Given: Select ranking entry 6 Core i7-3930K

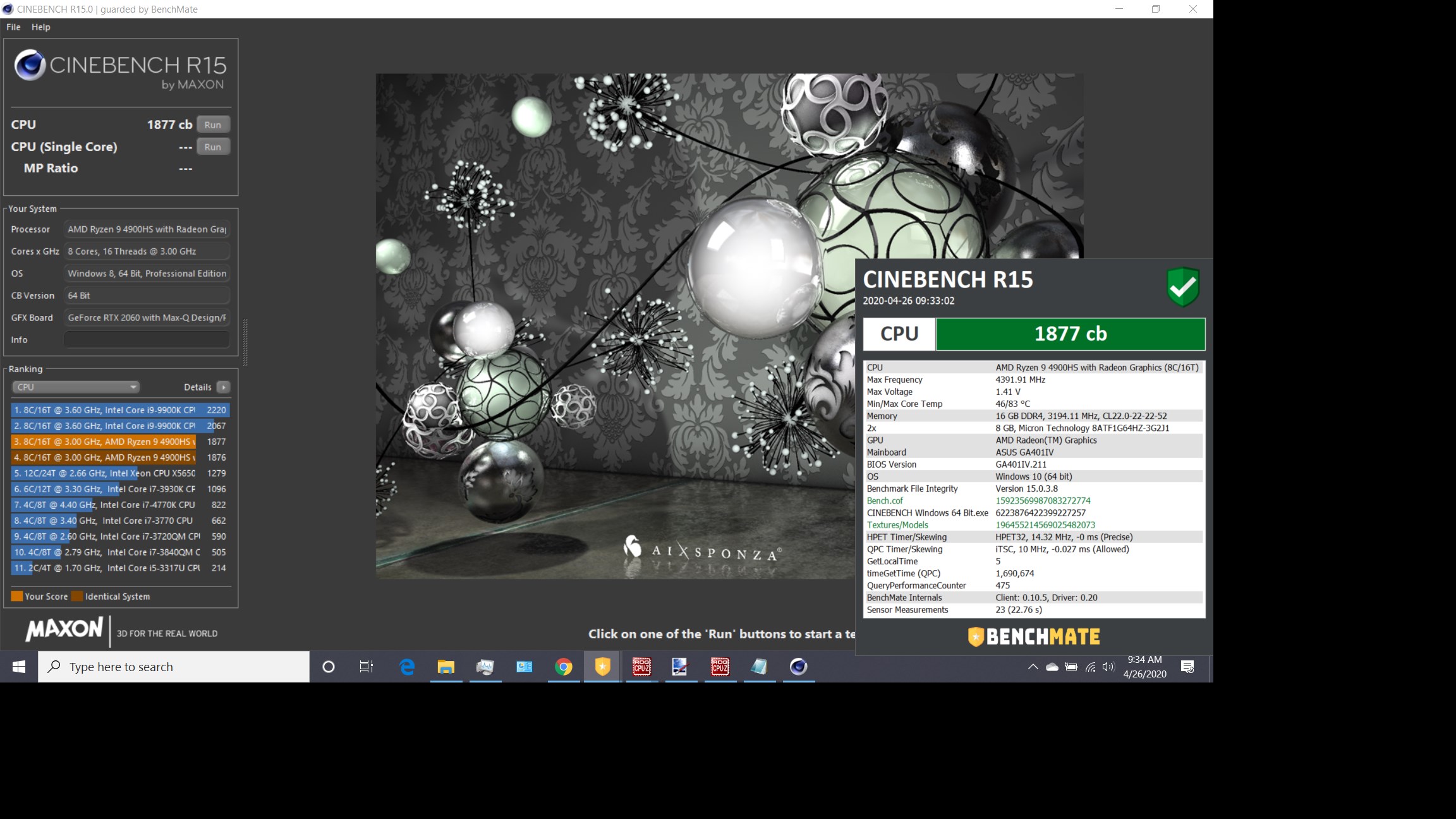Looking at the screenshot, I should [120, 489].
